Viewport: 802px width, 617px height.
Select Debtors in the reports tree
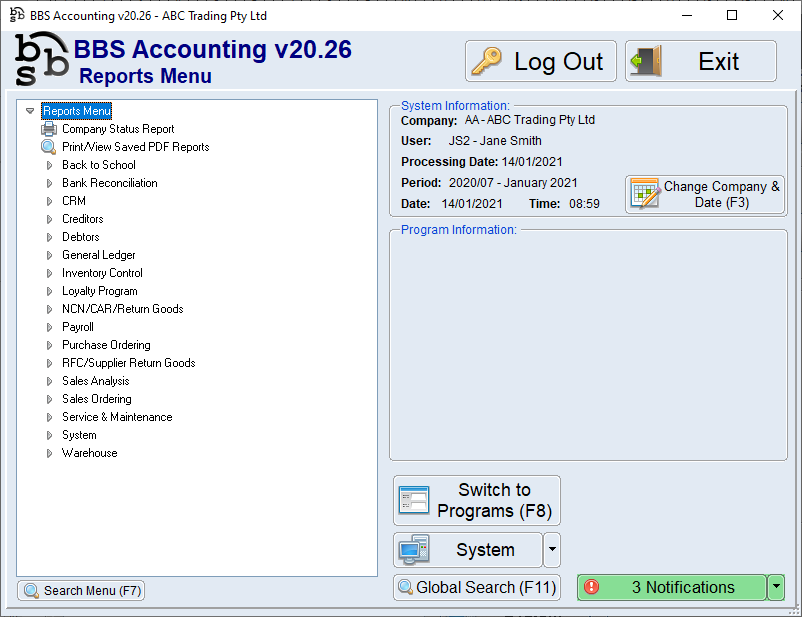[80, 237]
